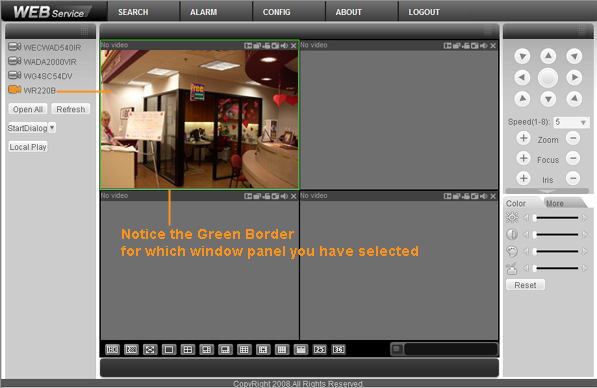Switch to the four-window grid layout
This screenshot has height=388, width=597.
188,350
